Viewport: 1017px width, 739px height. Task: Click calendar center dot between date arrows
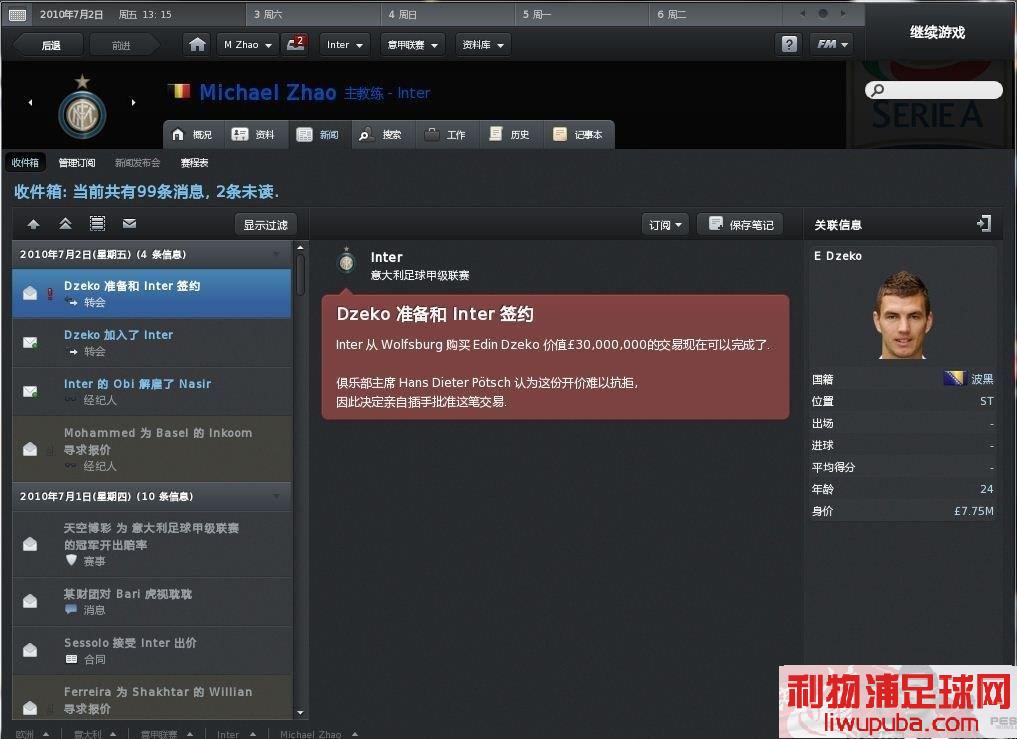823,14
